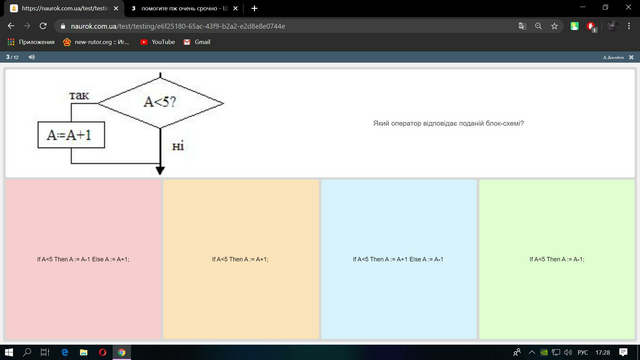Screen dimensions: 640x360
Task: Close the naurok test tab
Action: click(116, 9)
